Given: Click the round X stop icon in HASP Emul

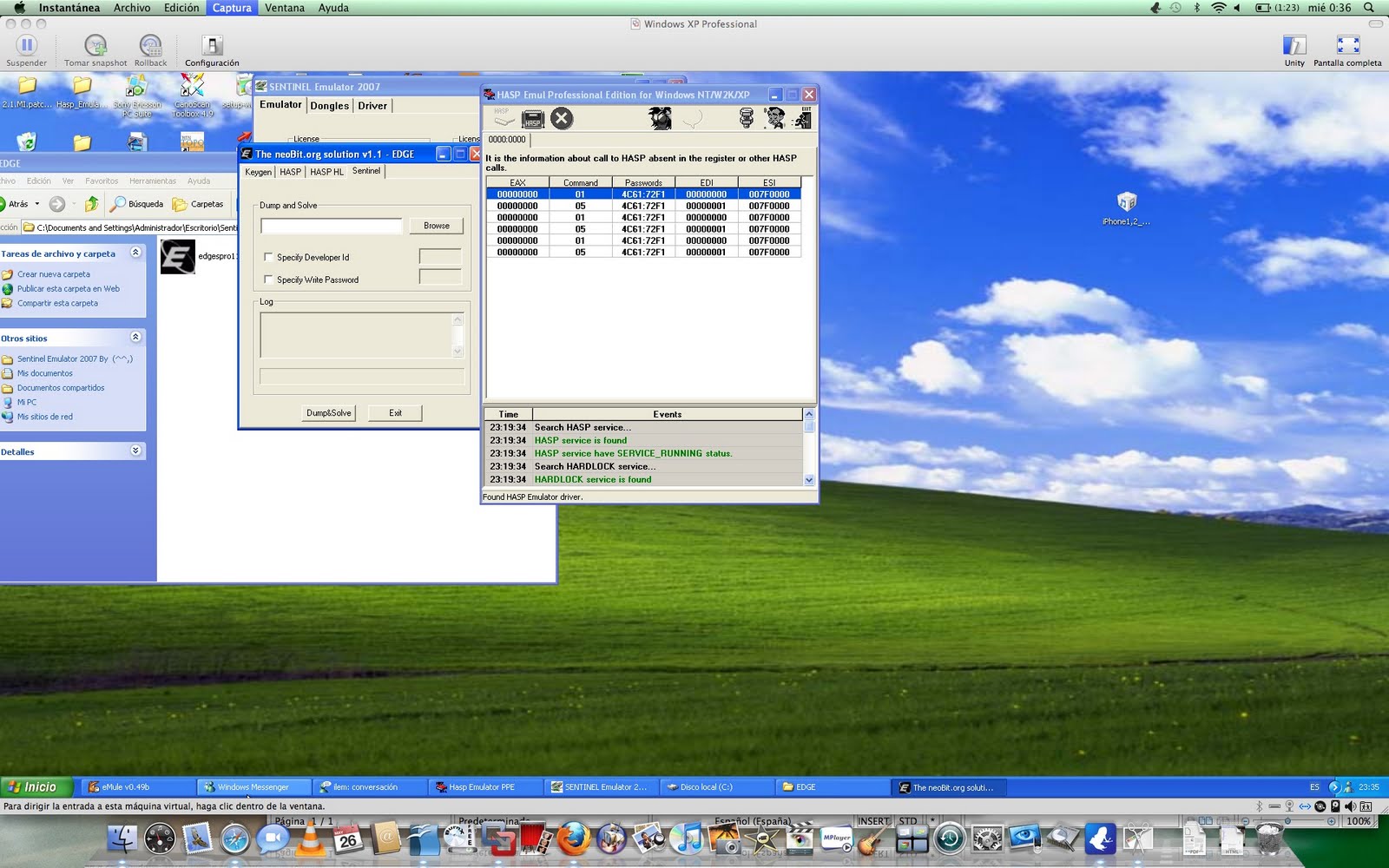Looking at the screenshot, I should (562, 118).
